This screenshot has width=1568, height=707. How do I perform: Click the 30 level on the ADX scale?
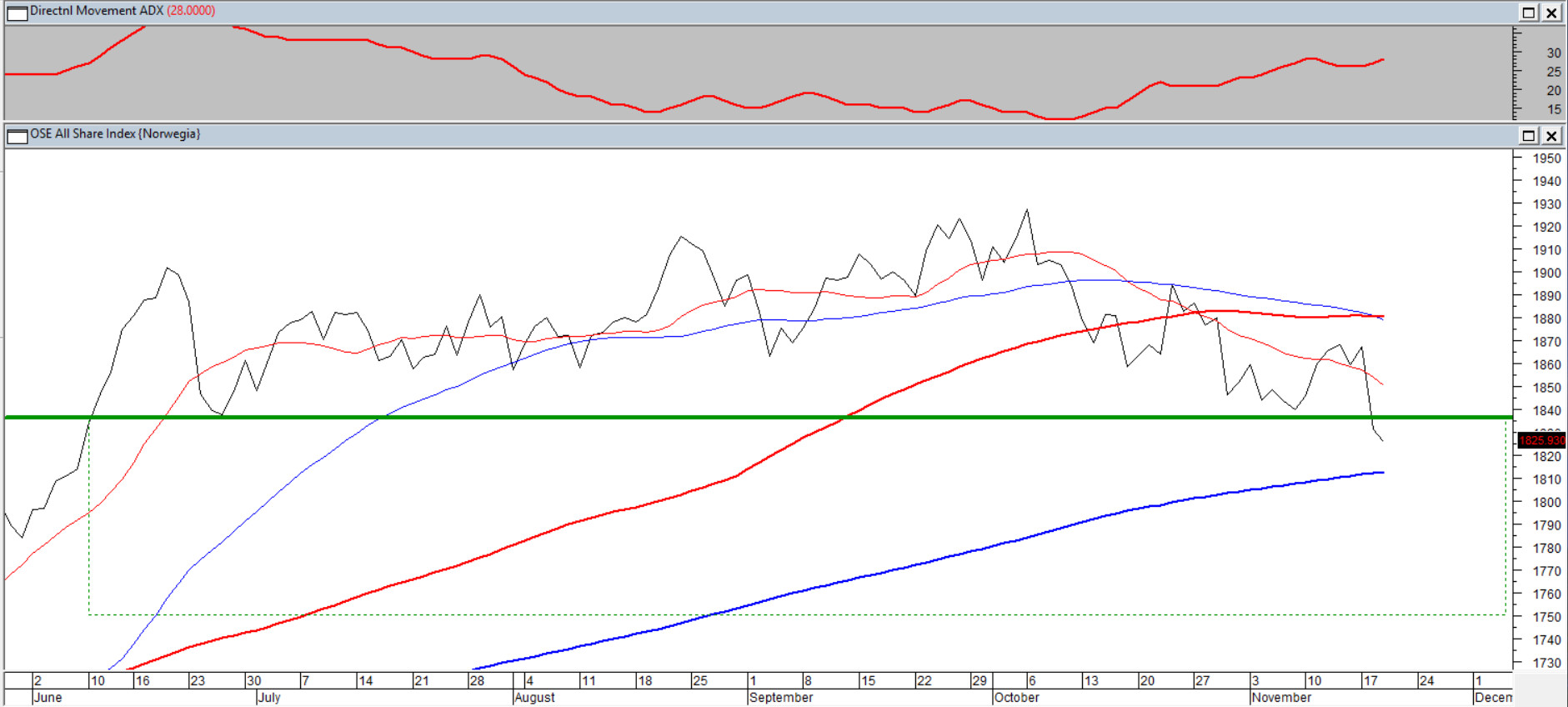tap(1554, 53)
